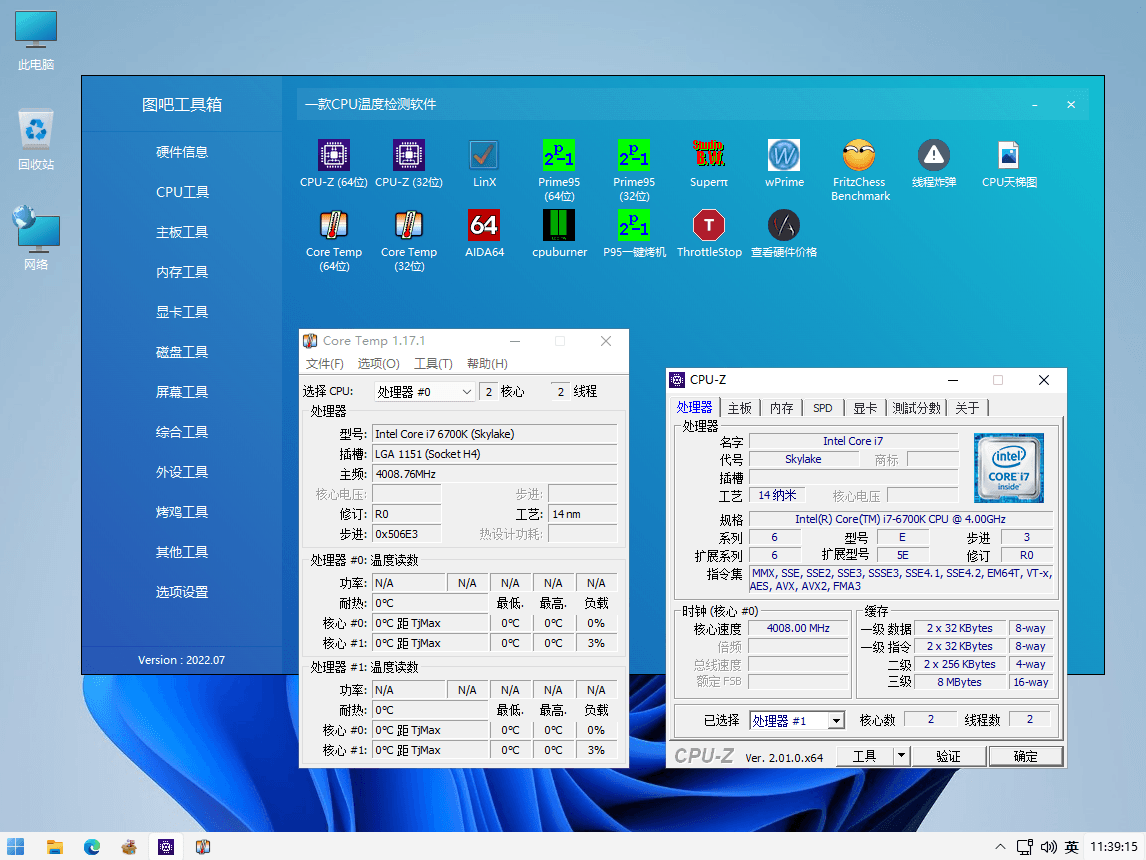This screenshot has width=1146, height=860.
Task: Launch the Superπ benchmark icon
Action: 709,155
